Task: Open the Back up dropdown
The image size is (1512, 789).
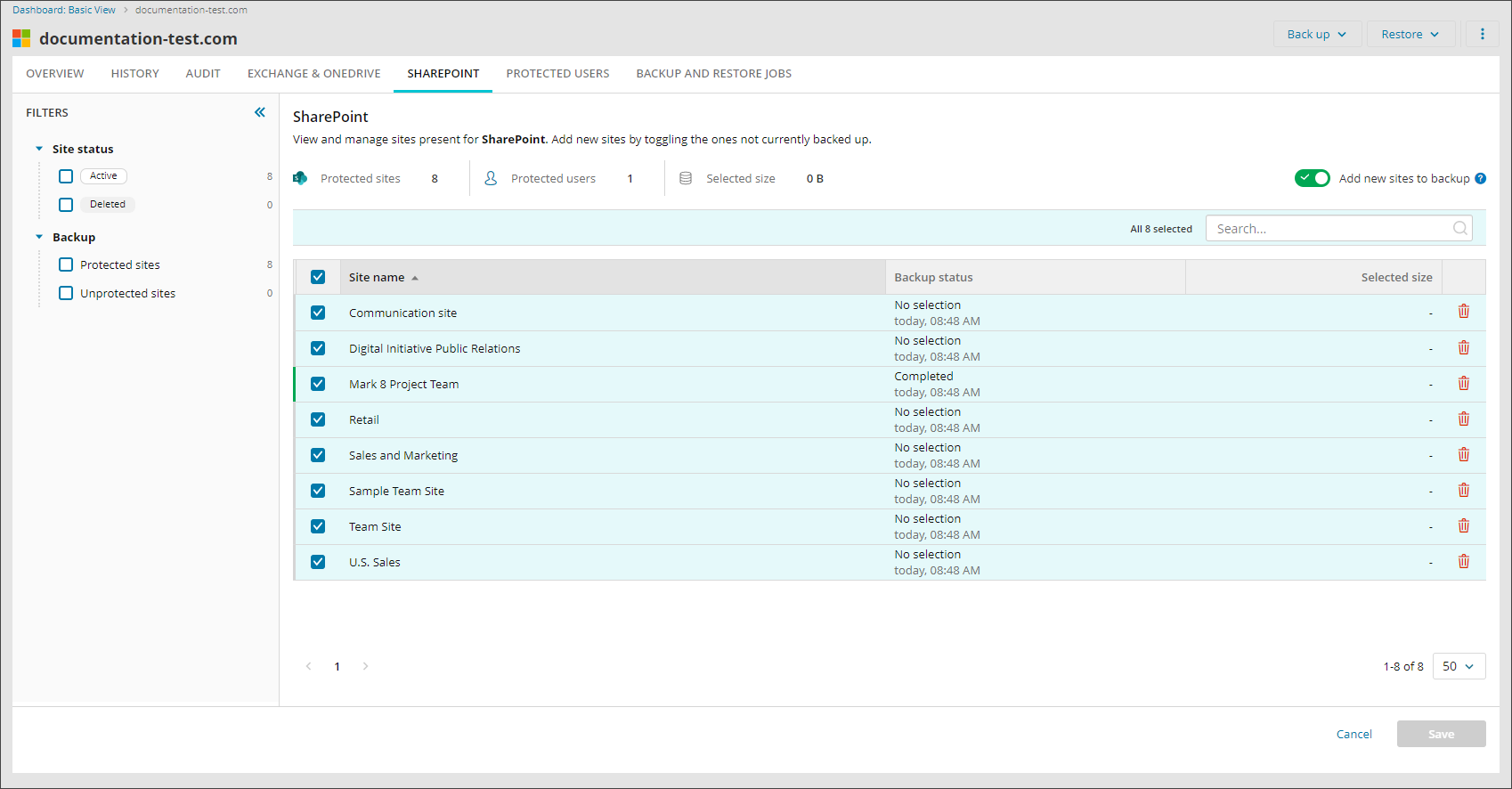Action: [x=1316, y=34]
